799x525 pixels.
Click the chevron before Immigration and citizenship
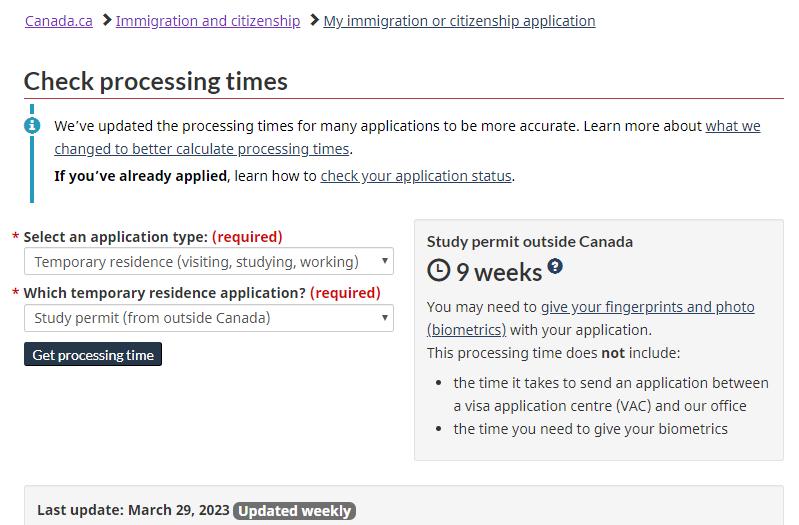[106, 20]
